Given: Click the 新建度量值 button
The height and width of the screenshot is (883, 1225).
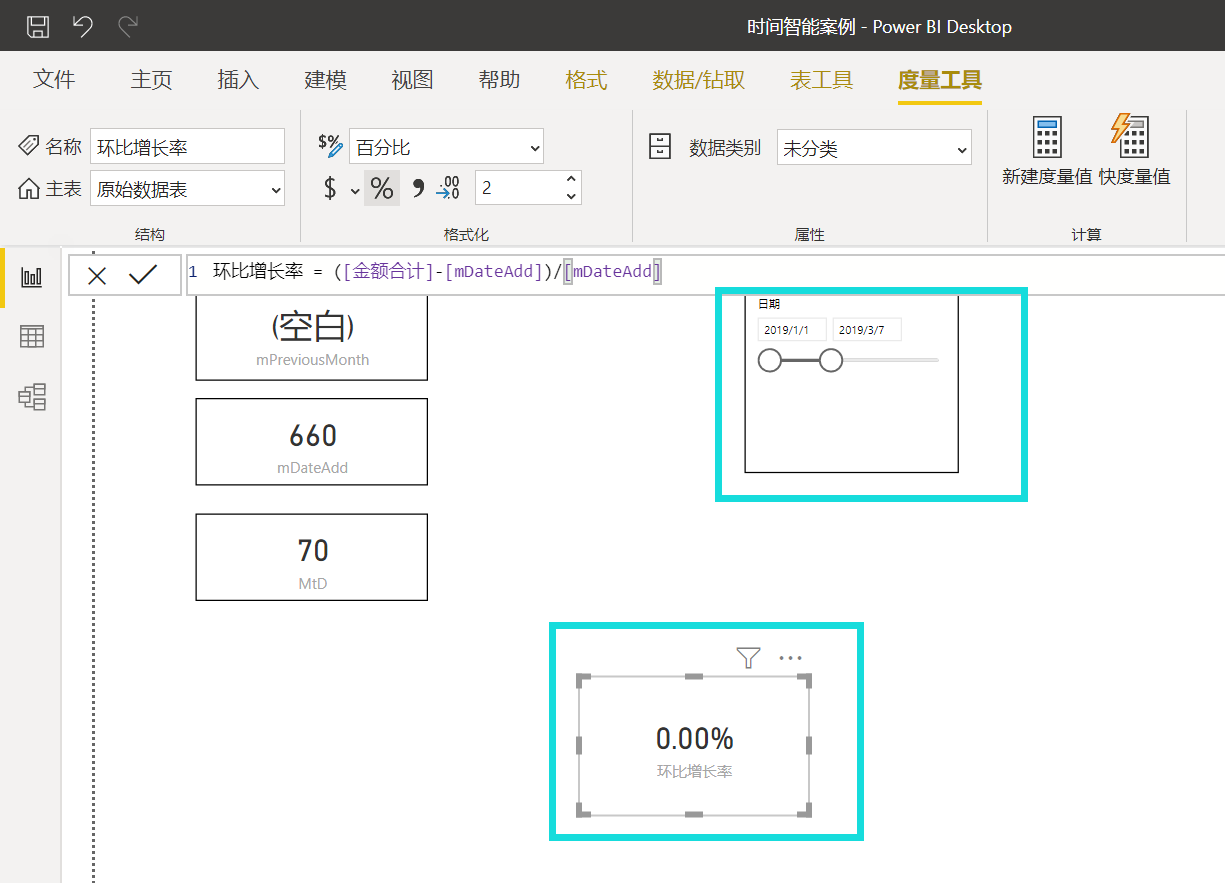Looking at the screenshot, I should 1047,151.
